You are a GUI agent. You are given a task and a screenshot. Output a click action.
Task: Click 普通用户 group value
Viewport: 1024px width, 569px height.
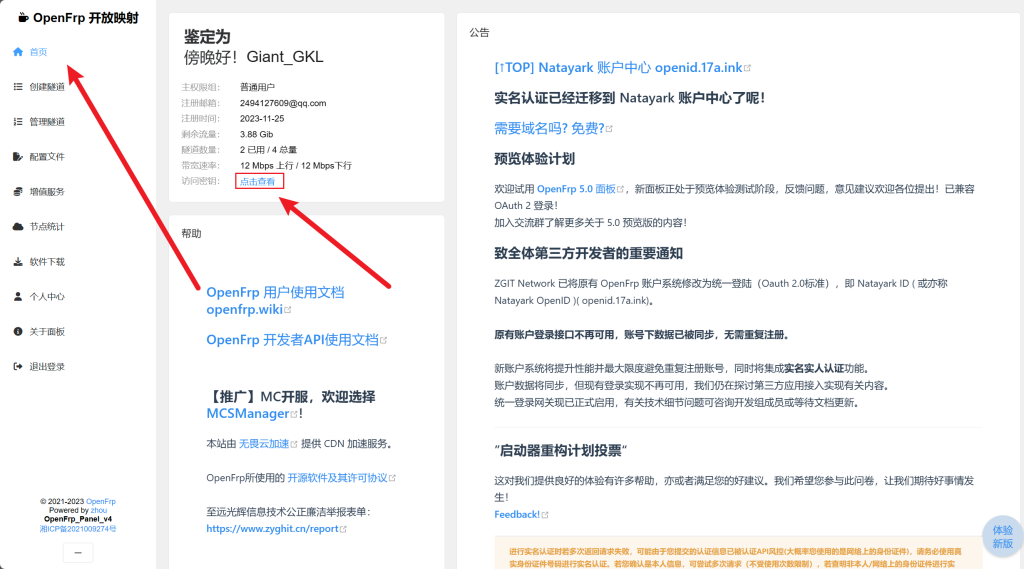tap(257, 87)
